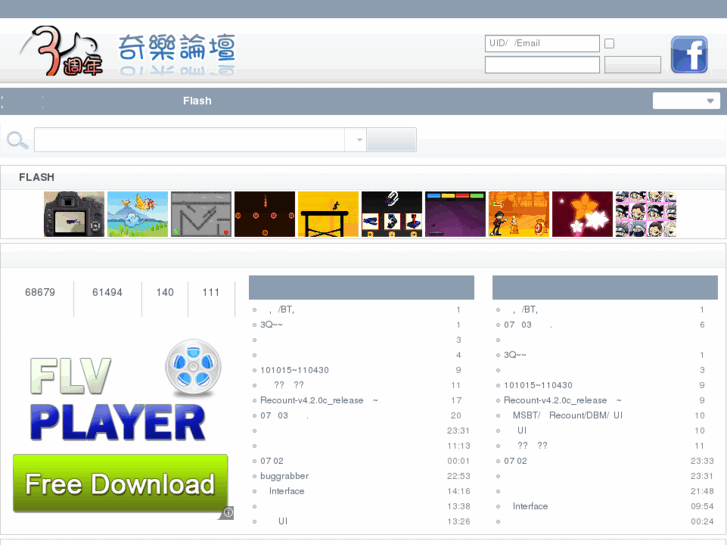The width and height of the screenshot is (727, 545).
Task: Open '3Q~~' thread in left list
Action: pos(271,325)
